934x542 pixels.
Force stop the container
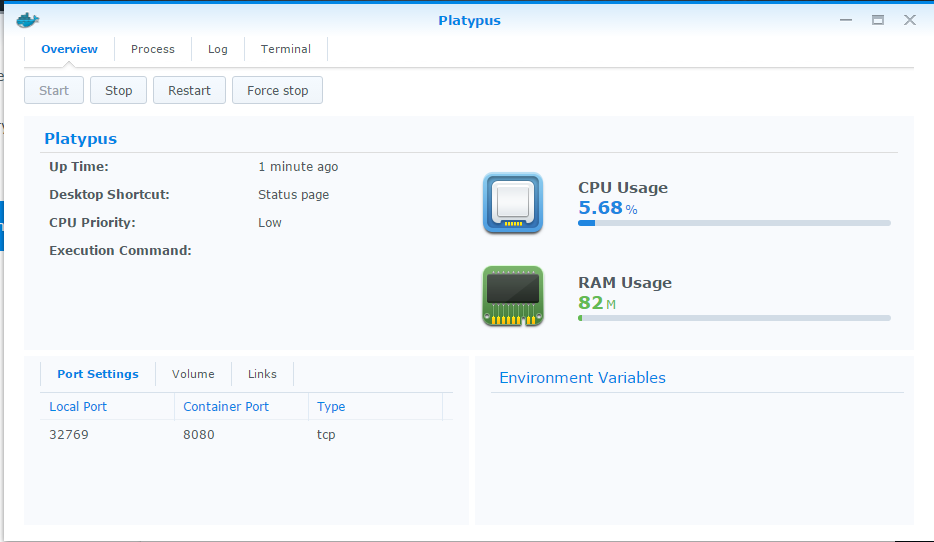277,90
